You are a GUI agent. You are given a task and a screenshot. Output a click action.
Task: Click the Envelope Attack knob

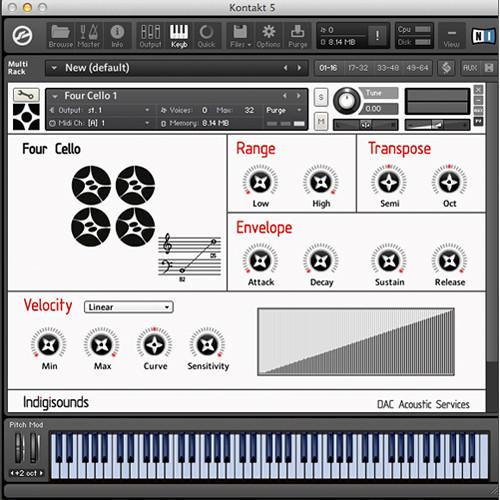(260, 261)
